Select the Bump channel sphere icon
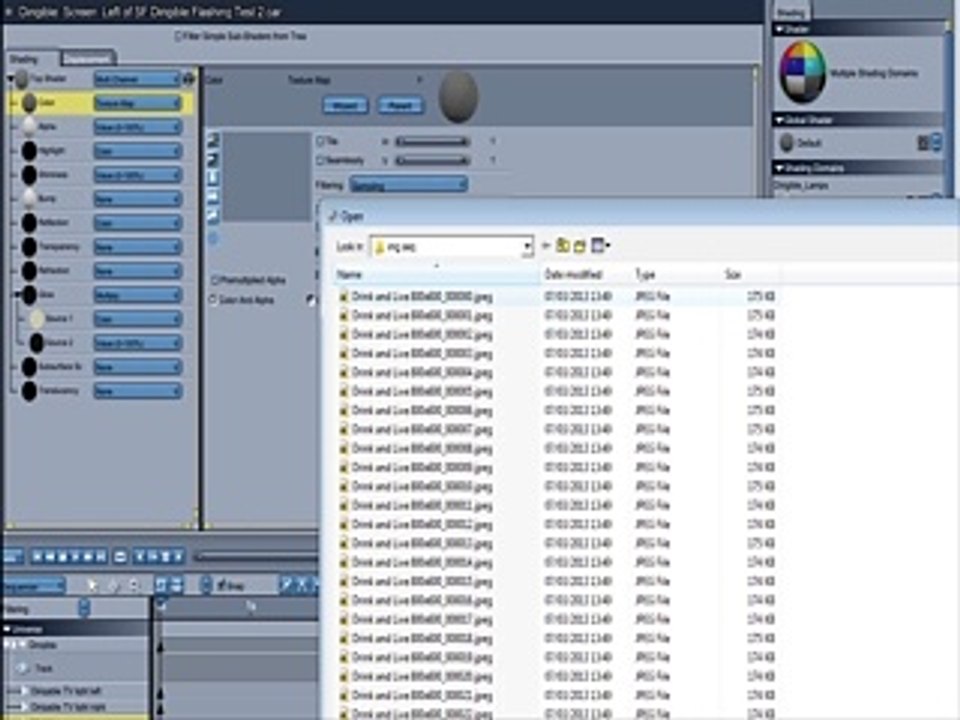960x720 pixels. coord(29,198)
